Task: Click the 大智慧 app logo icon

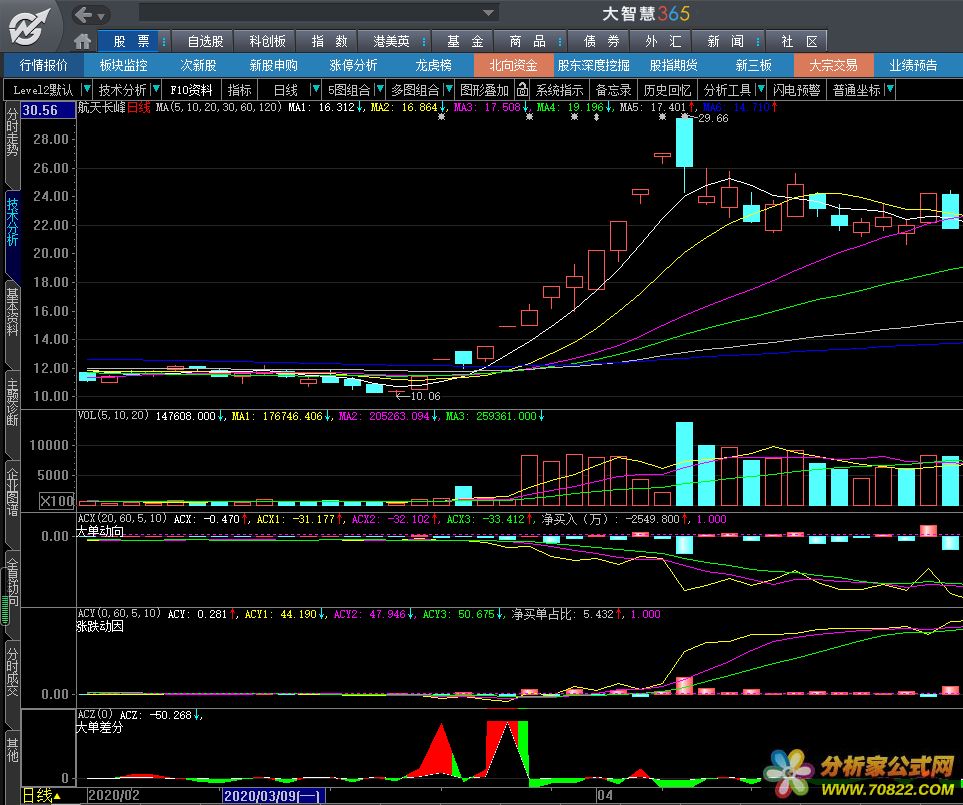Action: pos(28,26)
